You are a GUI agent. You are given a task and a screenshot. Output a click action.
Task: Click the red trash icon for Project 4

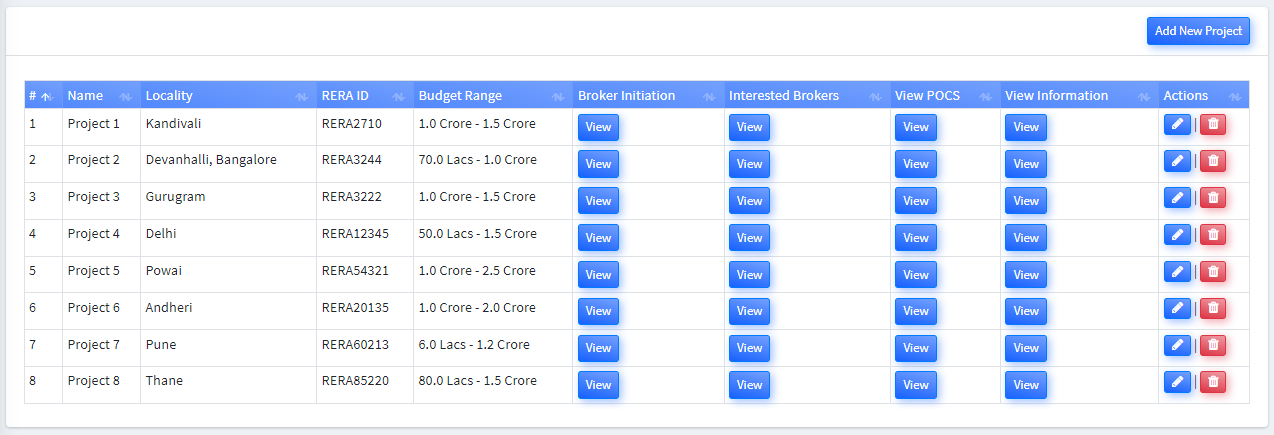1213,235
